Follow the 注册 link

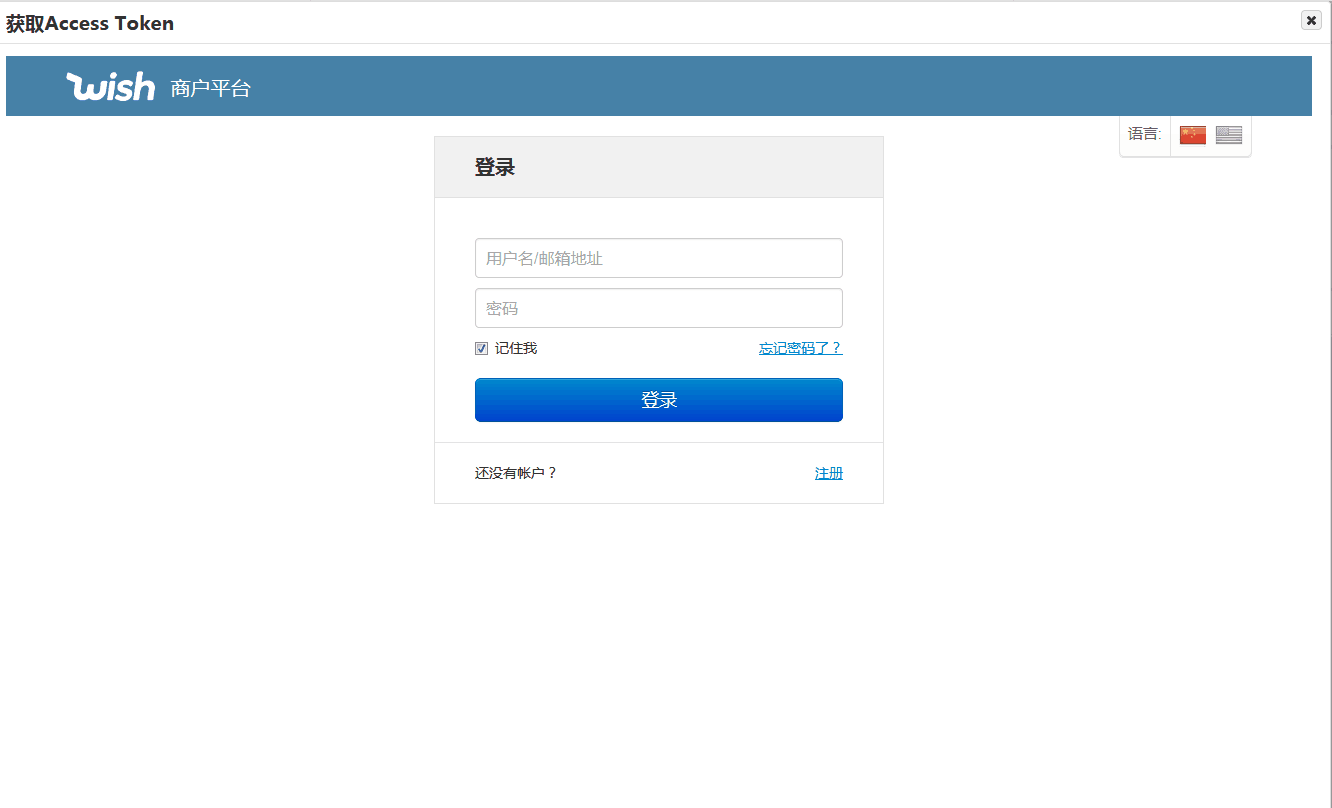828,473
